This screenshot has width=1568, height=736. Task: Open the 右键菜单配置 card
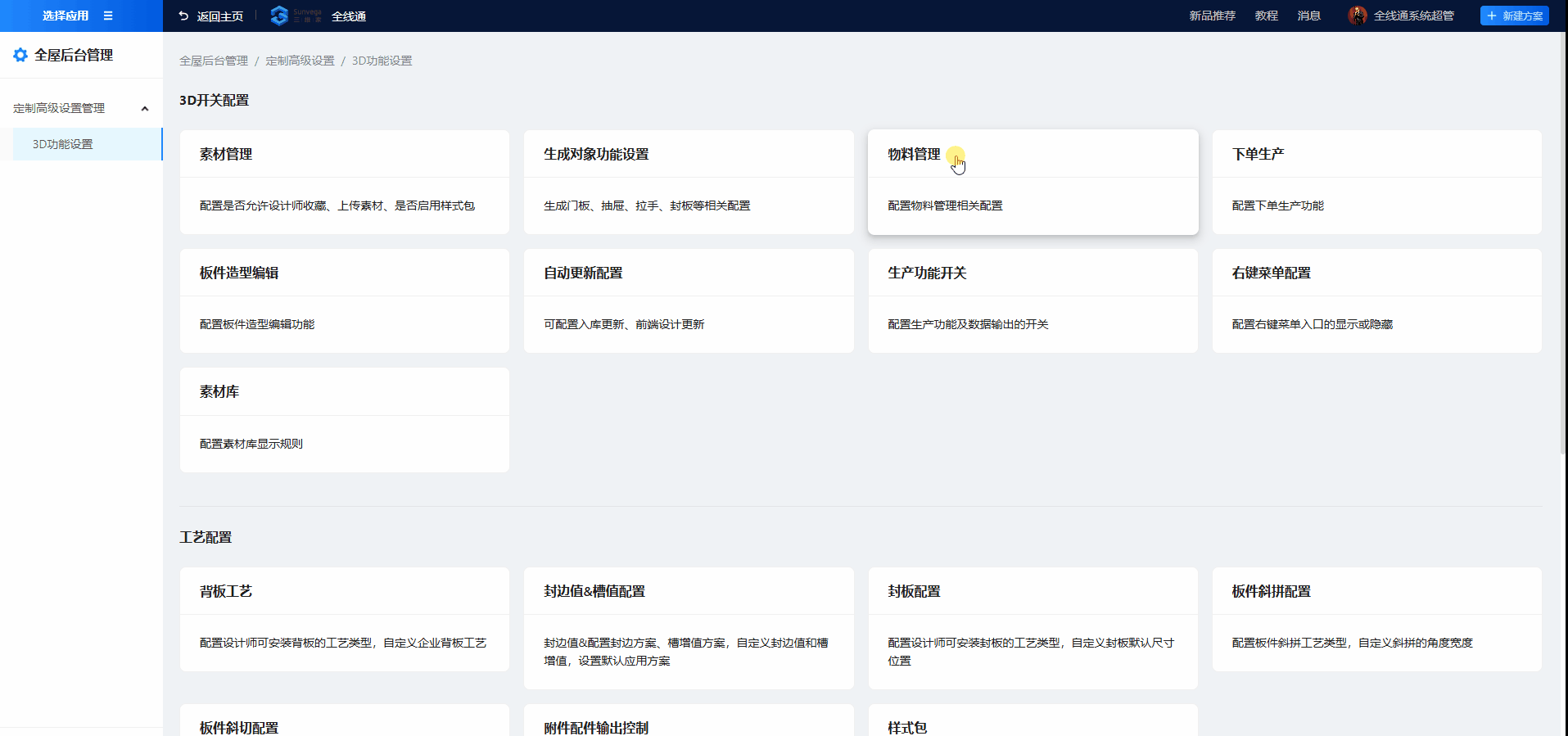tap(1377, 300)
